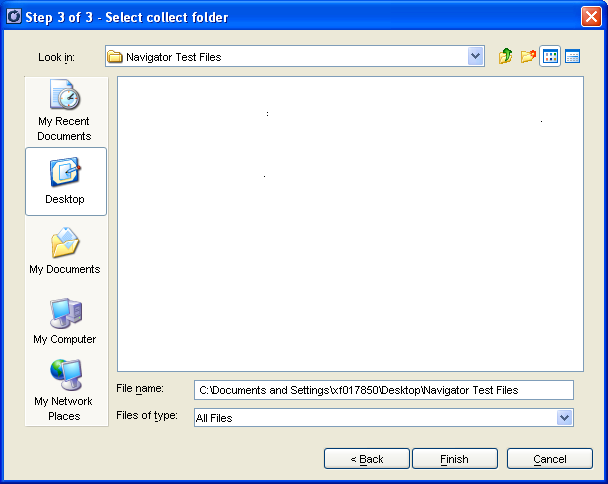
Task: Switch to Details view
Action: [573, 57]
